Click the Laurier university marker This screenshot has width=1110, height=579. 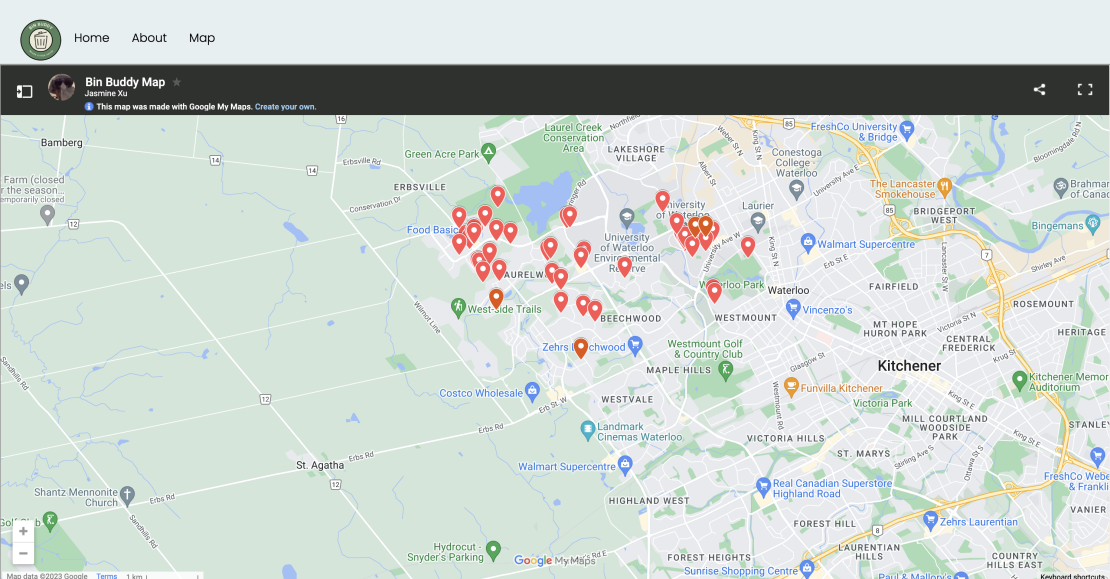(x=758, y=221)
